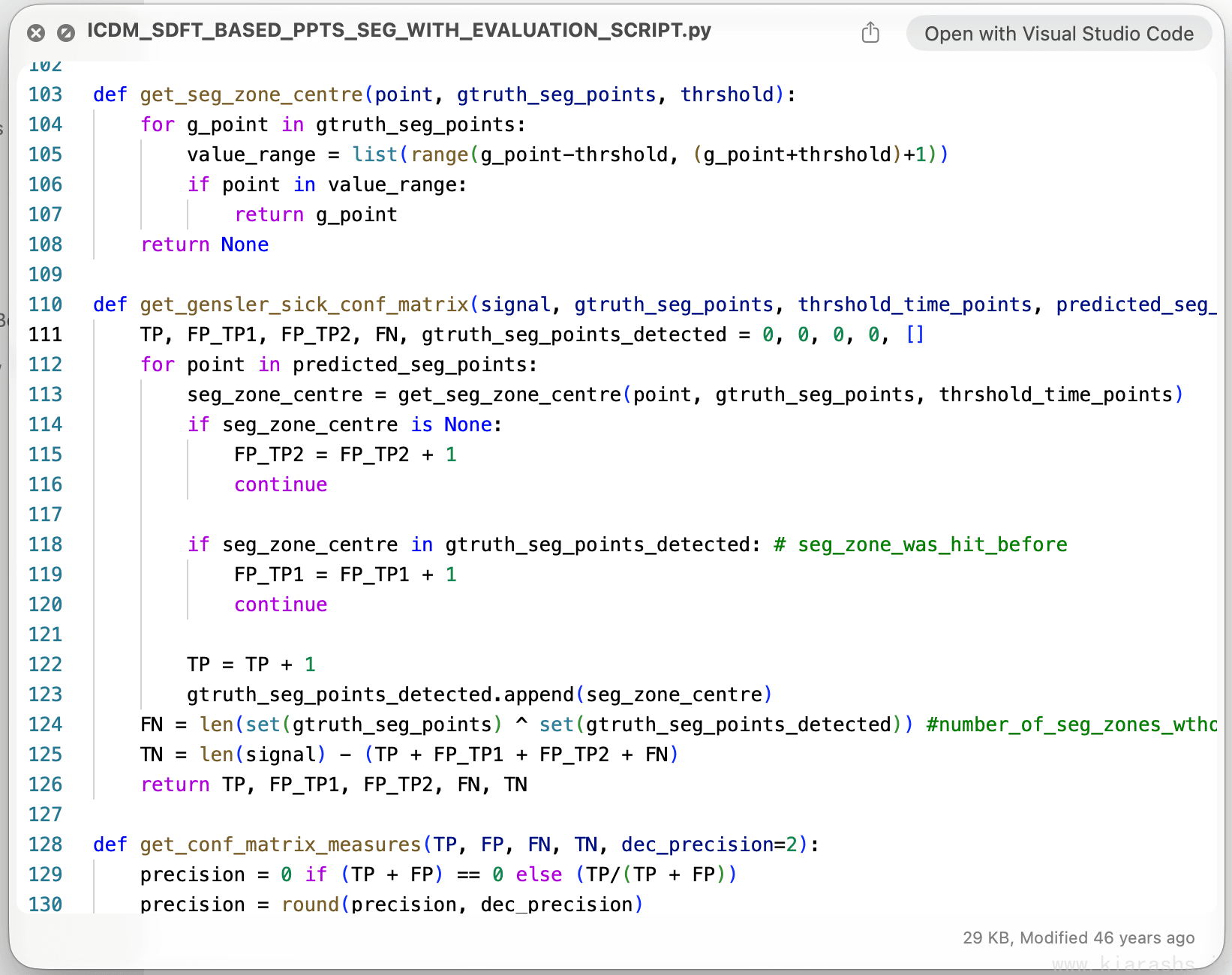This screenshot has height=975, width=1232.
Task: Click 'FP_TP2 = FP_TP2 + 1' line
Action: pyautogui.click(x=345, y=454)
